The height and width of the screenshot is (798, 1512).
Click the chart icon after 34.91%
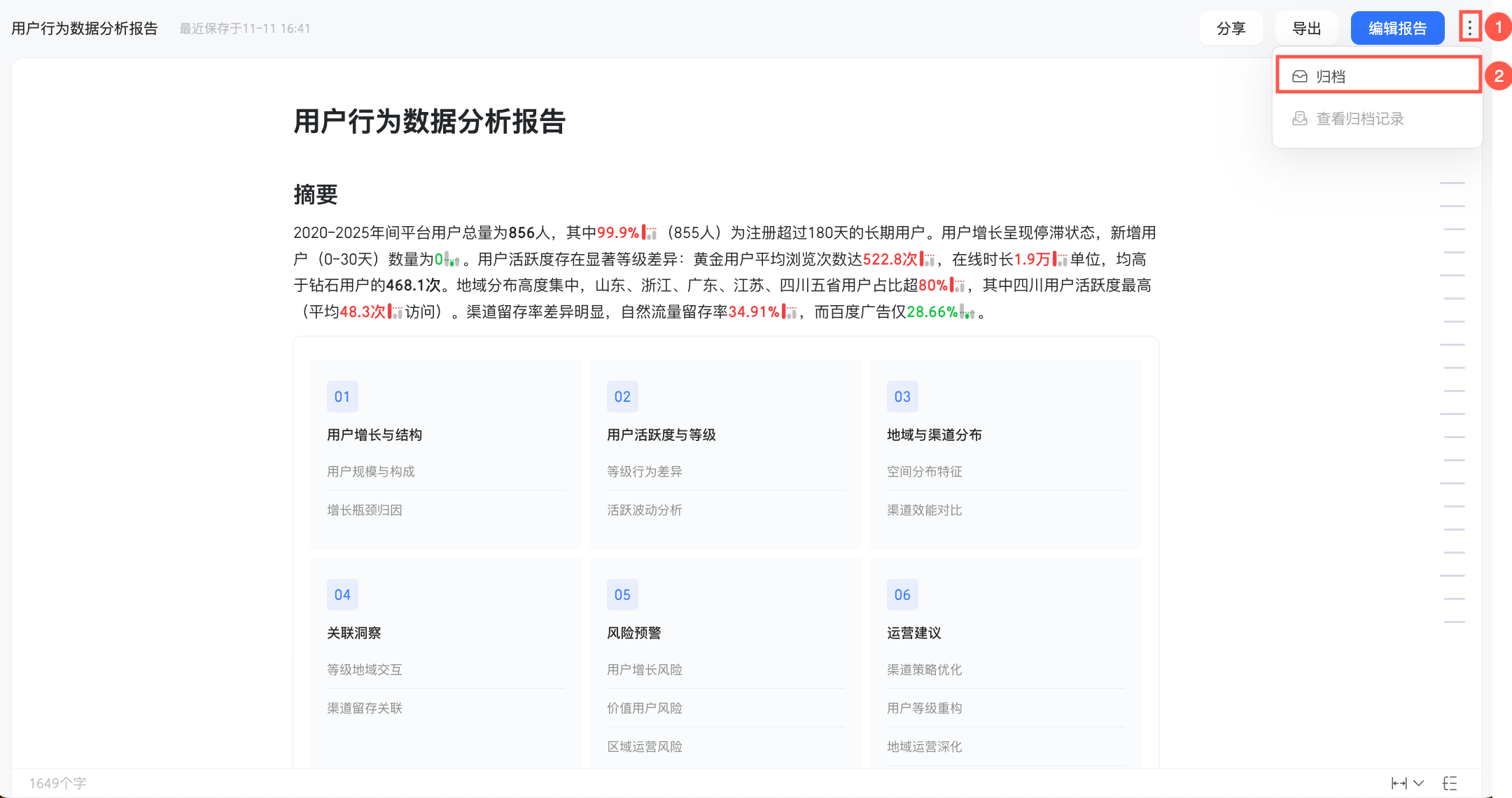click(790, 312)
